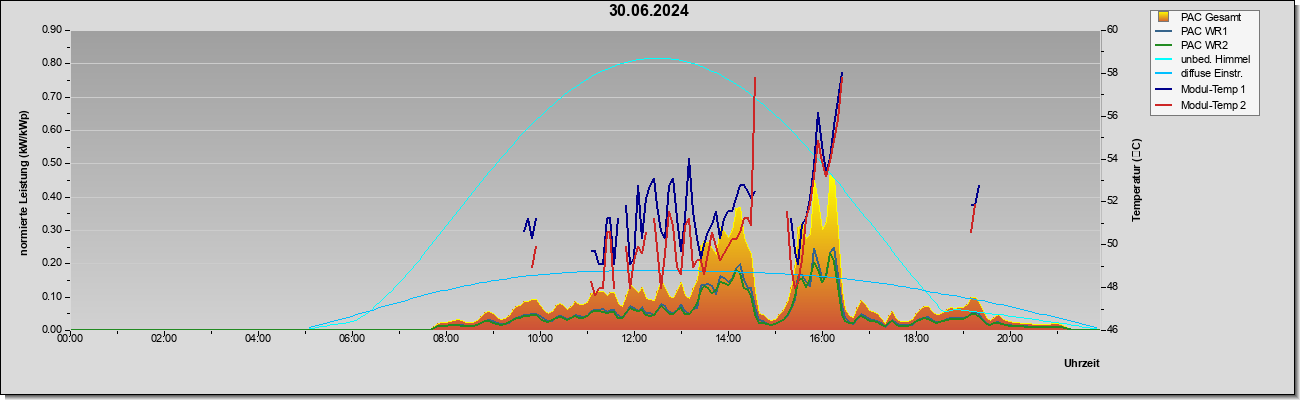The image size is (1300, 400).
Task: Click the 46 value on temperature axis
Action: [1111, 329]
